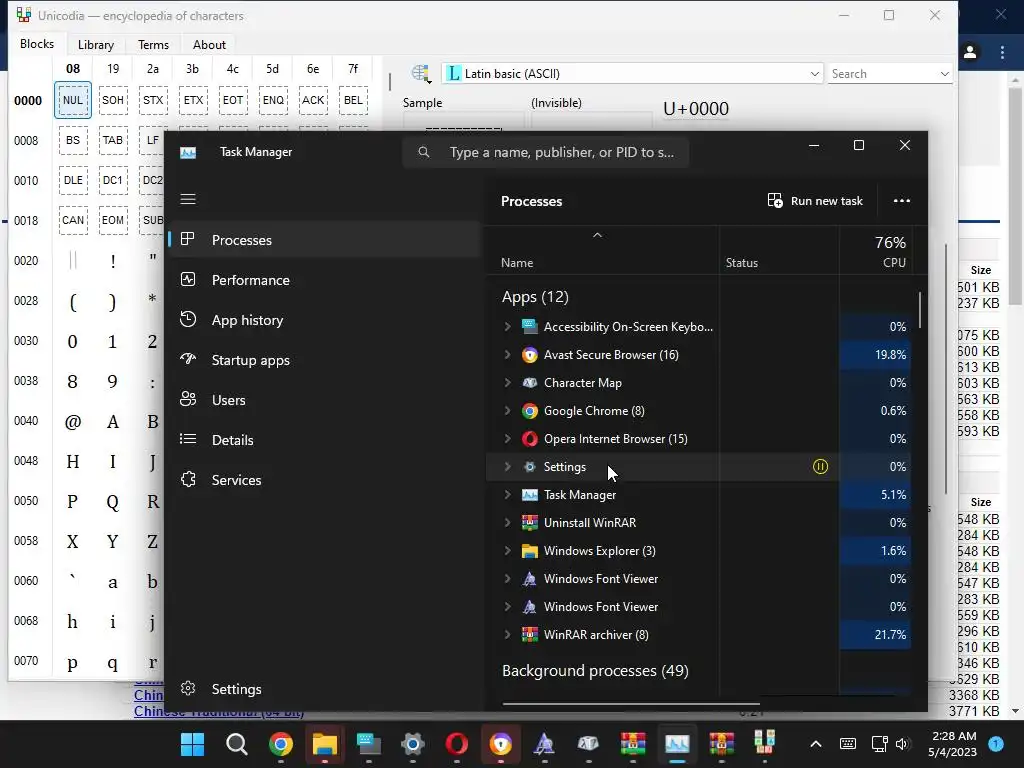Click Unicodia globe sort icon
This screenshot has width=1024, height=768.
click(x=421, y=74)
